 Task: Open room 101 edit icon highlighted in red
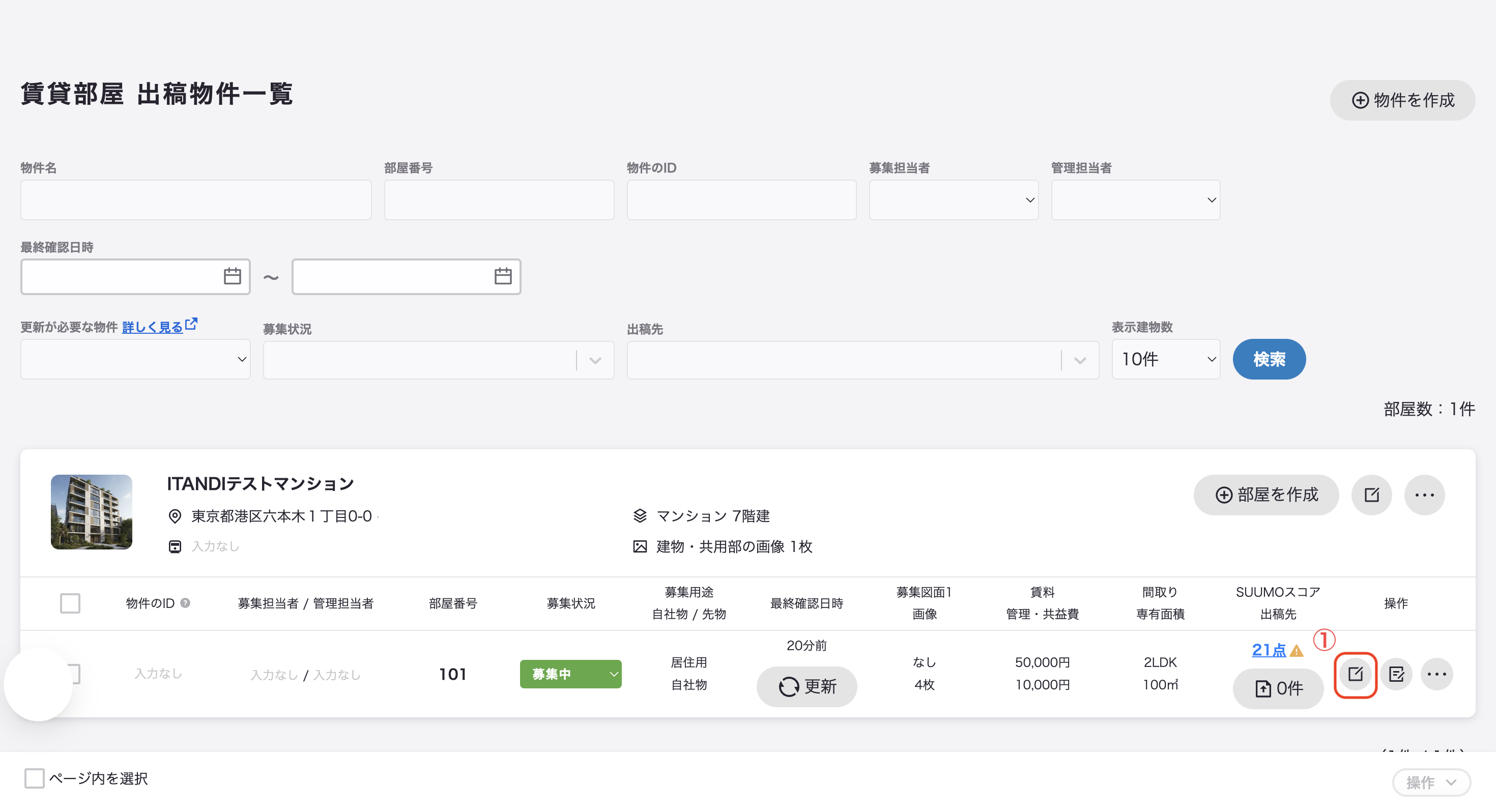1356,674
